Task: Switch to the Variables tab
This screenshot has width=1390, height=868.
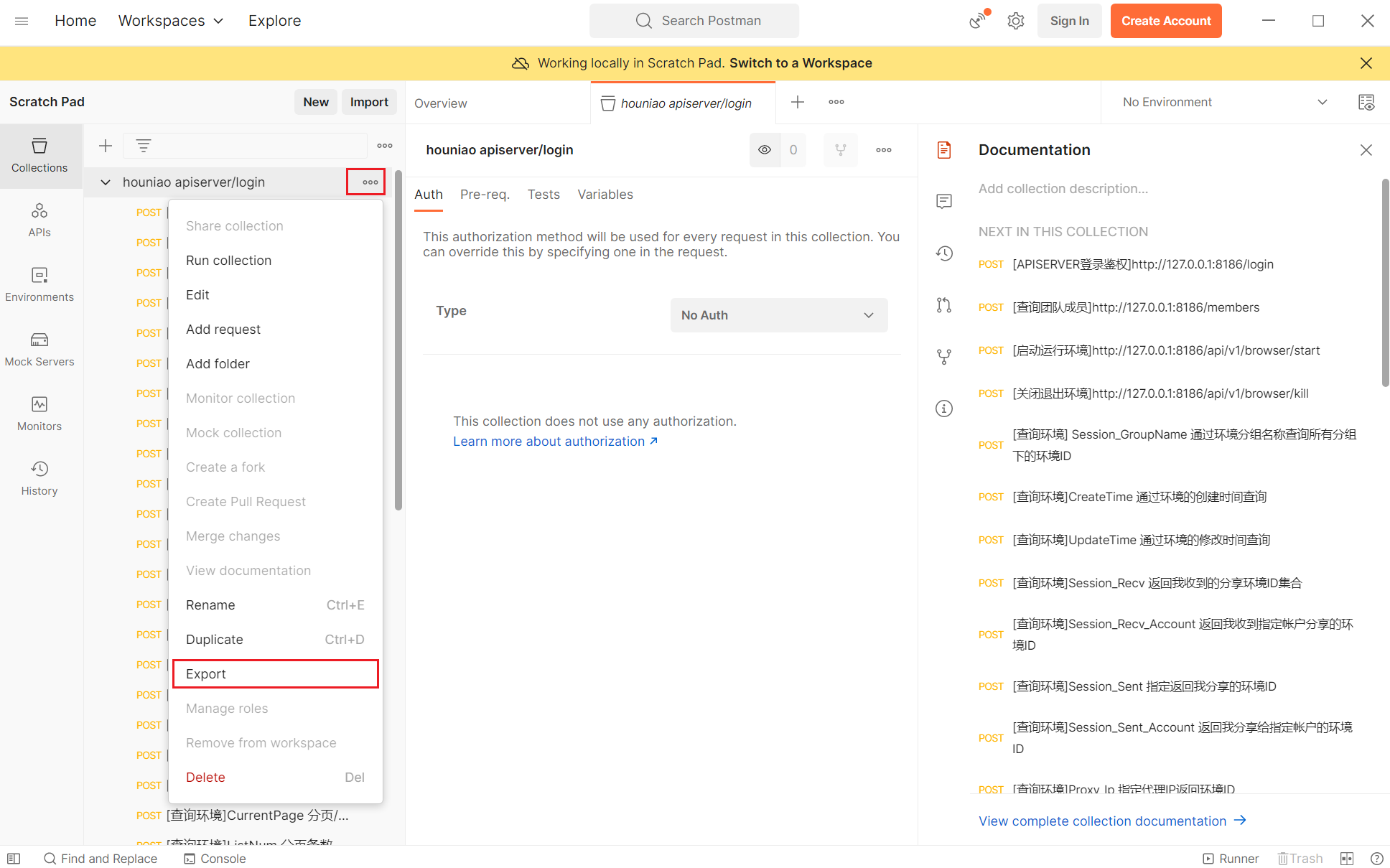Action: click(605, 195)
